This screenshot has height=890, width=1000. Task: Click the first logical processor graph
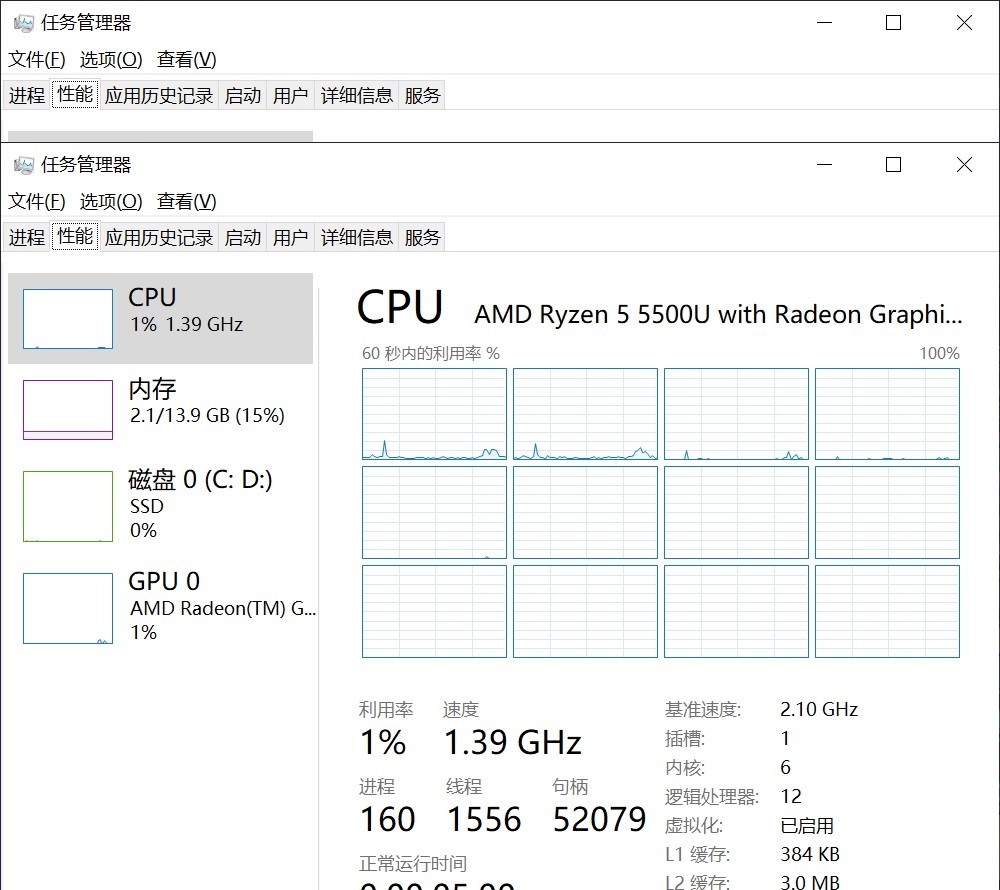tap(434, 414)
